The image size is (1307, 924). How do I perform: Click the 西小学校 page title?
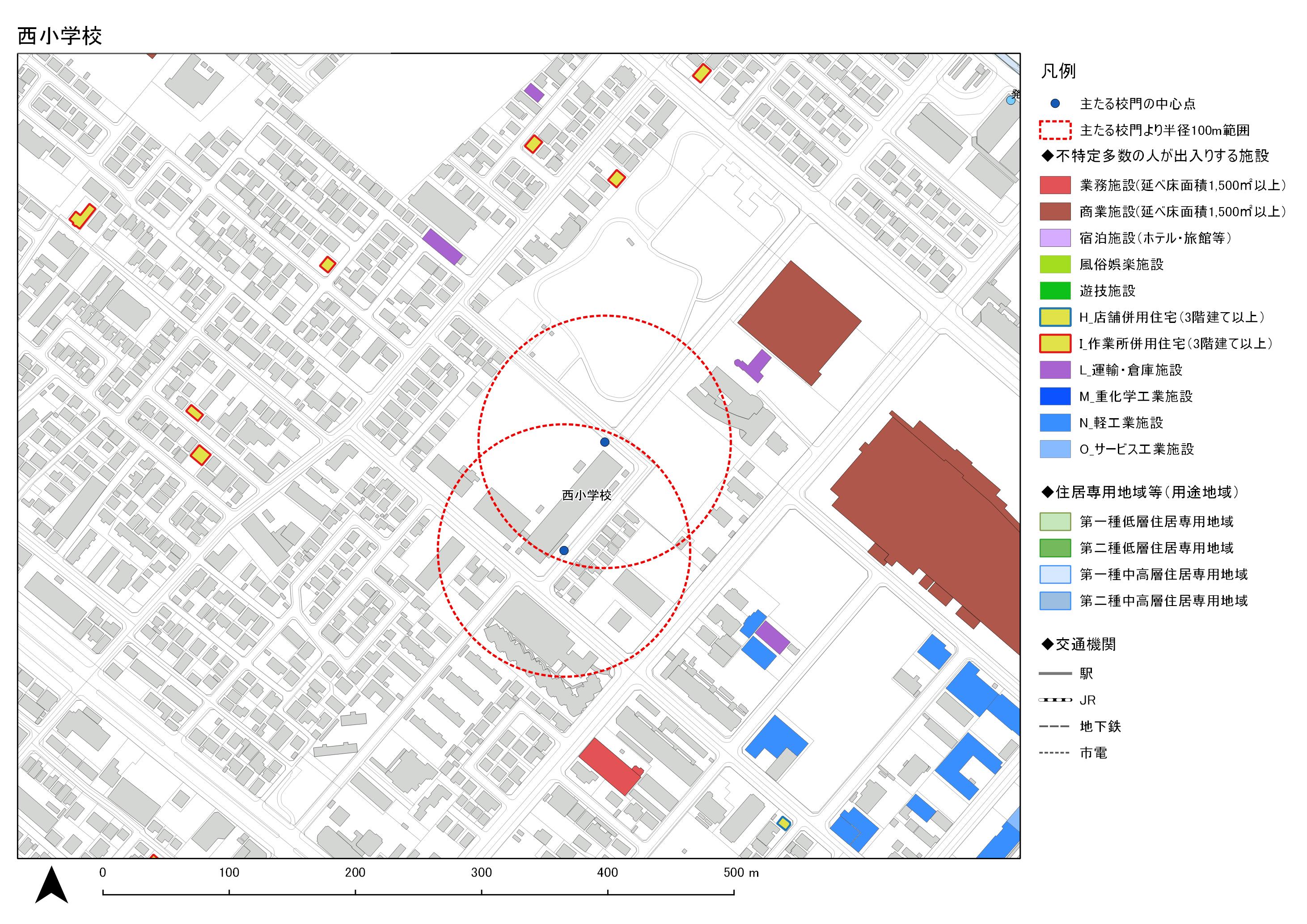pos(60,36)
